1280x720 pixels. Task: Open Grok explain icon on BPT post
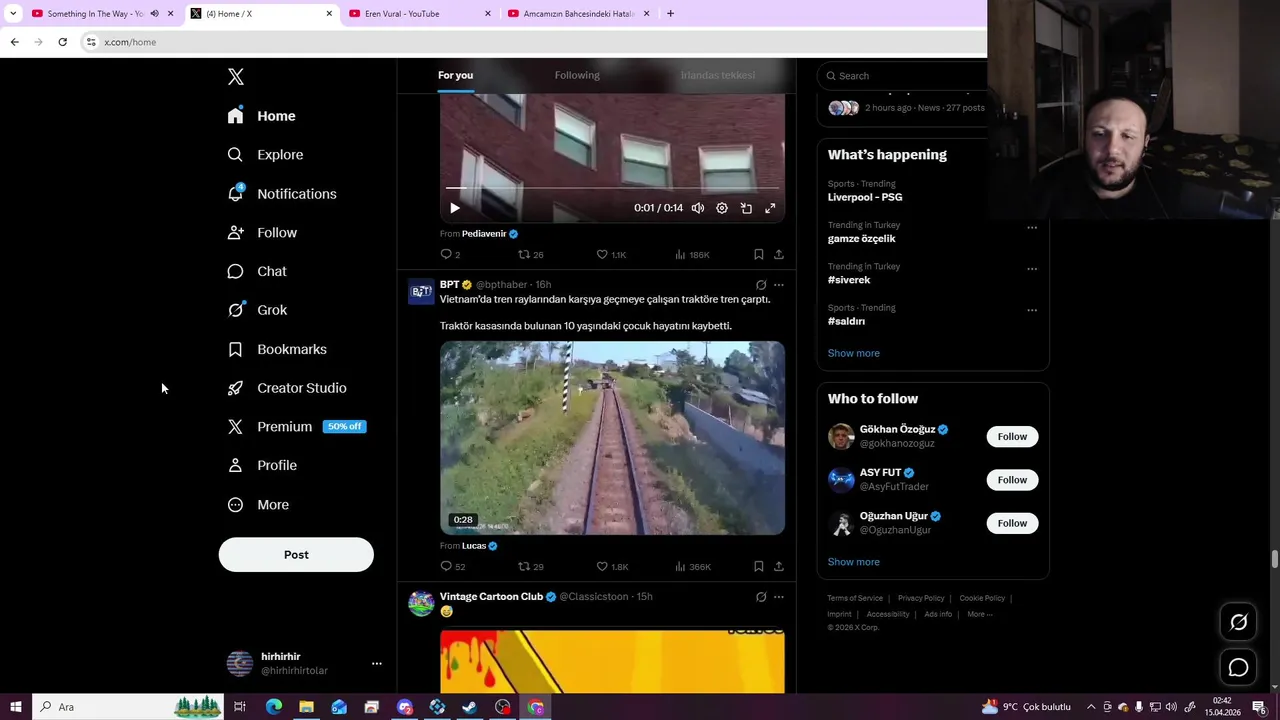click(761, 285)
